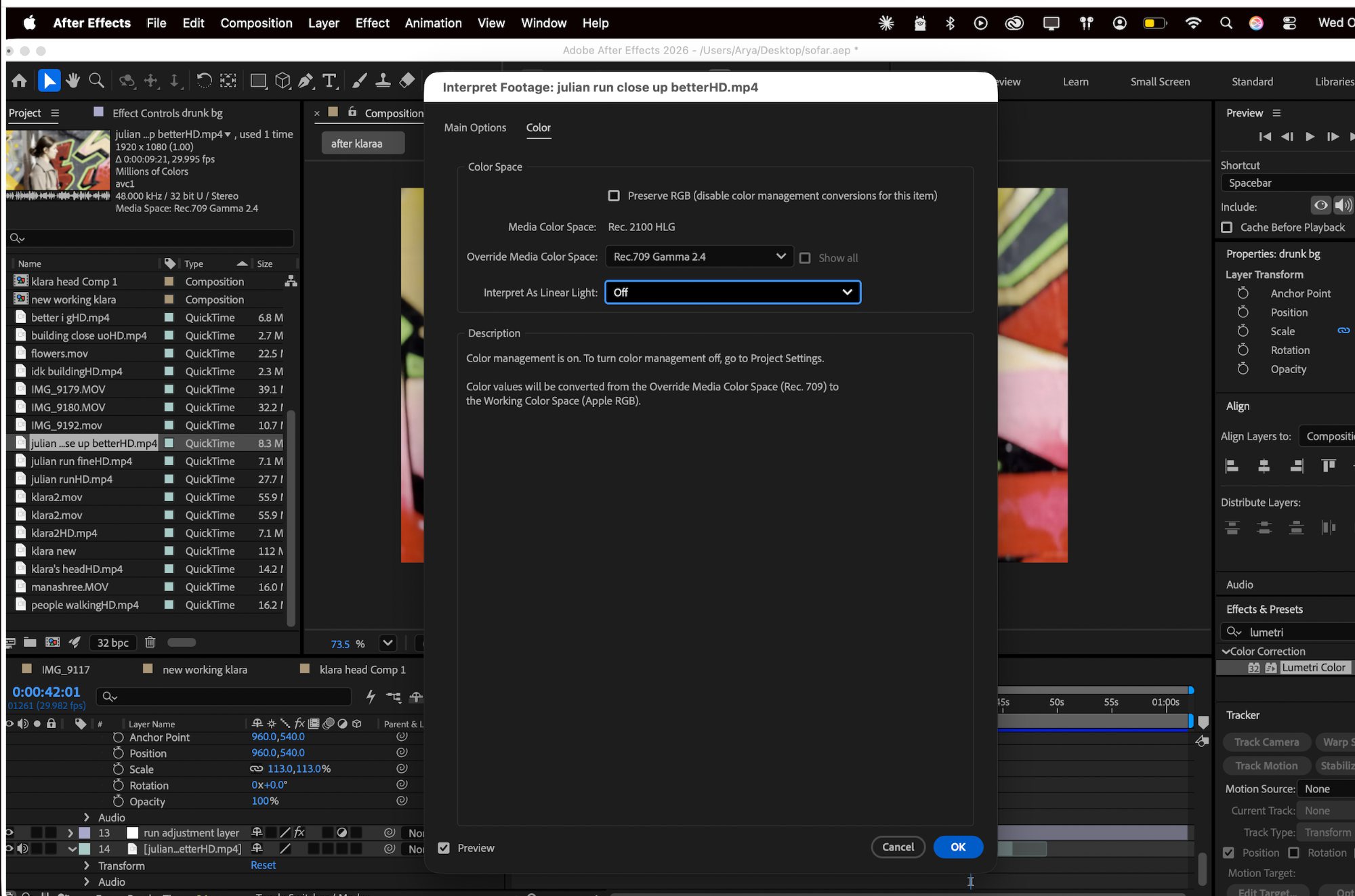The width and height of the screenshot is (1355, 896).
Task: Expand Audio under Opacity in timeline
Action: point(86,817)
